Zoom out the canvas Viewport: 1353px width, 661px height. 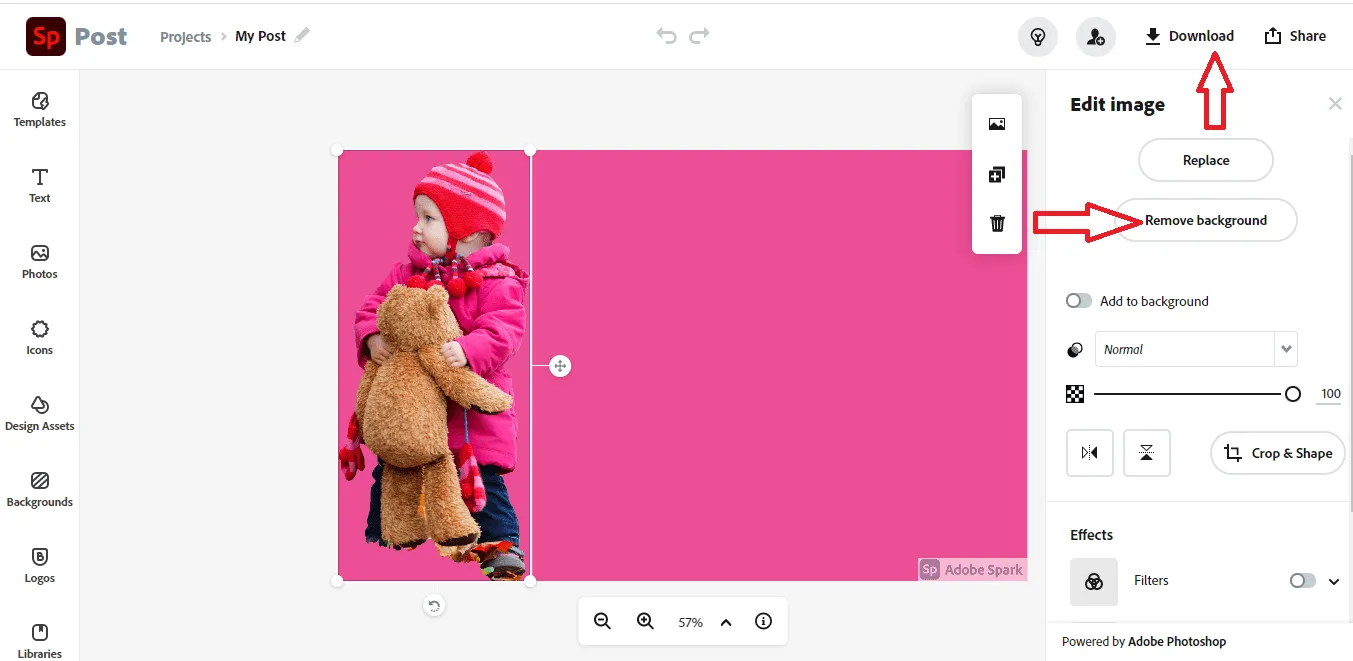602,621
